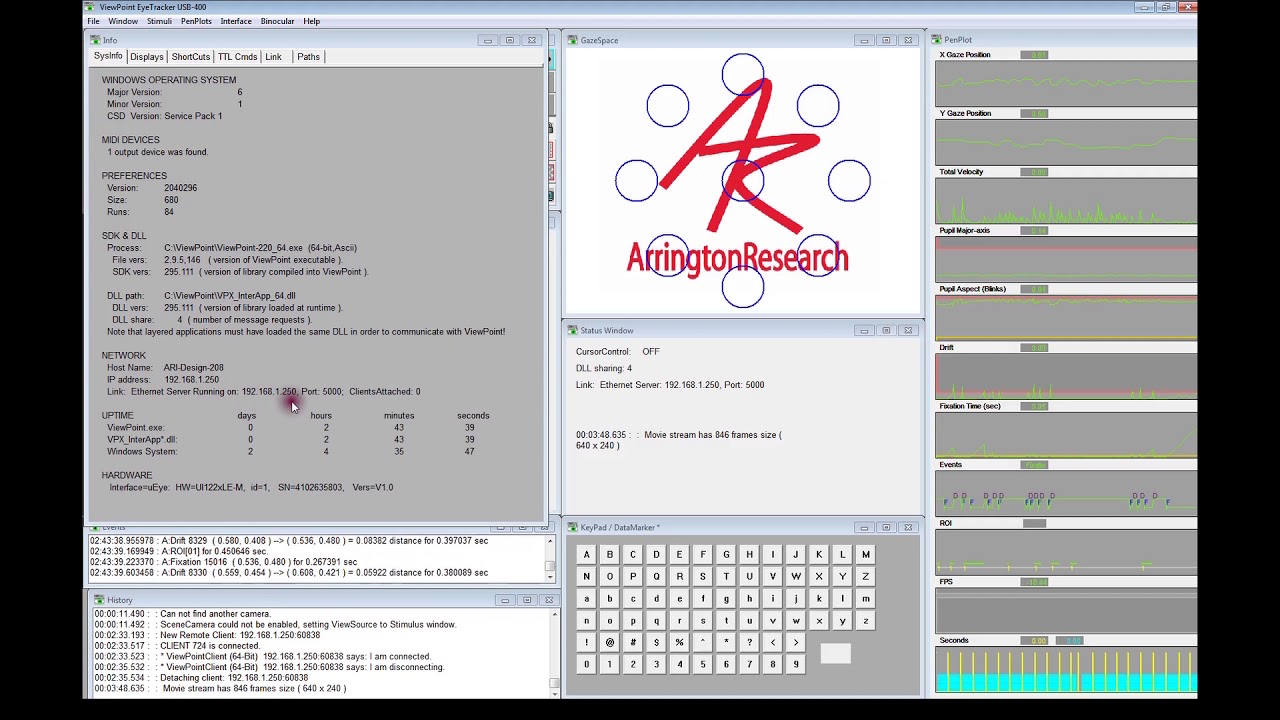Click the Status Window title icon
The height and width of the screenshot is (720, 1280).
click(573, 330)
